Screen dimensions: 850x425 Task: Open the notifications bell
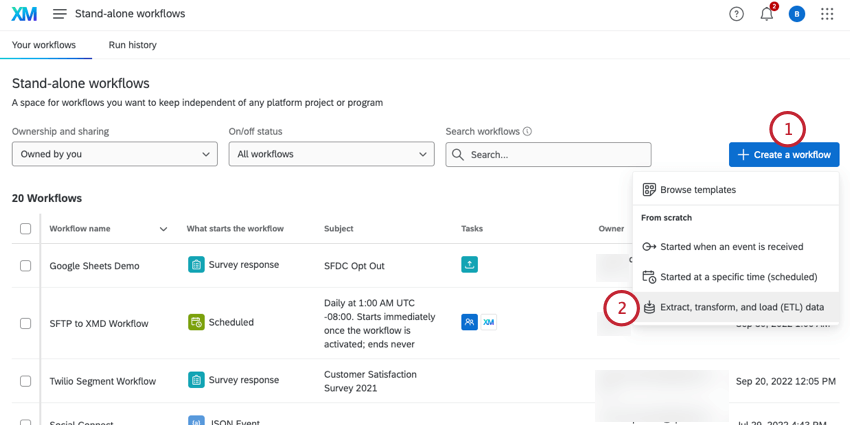click(767, 14)
